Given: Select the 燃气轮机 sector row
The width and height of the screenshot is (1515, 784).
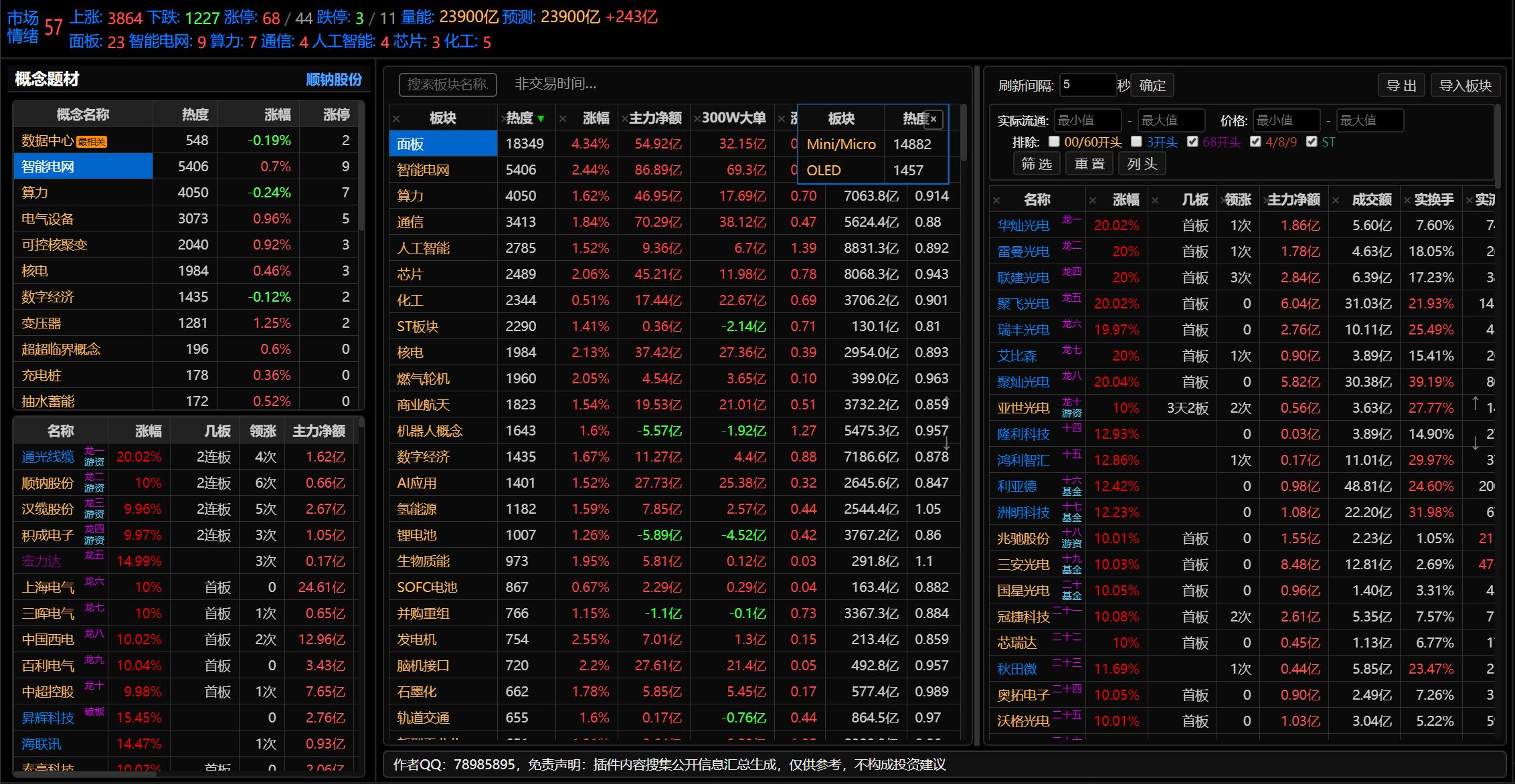Looking at the screenshot, I should tap(675, 379).
